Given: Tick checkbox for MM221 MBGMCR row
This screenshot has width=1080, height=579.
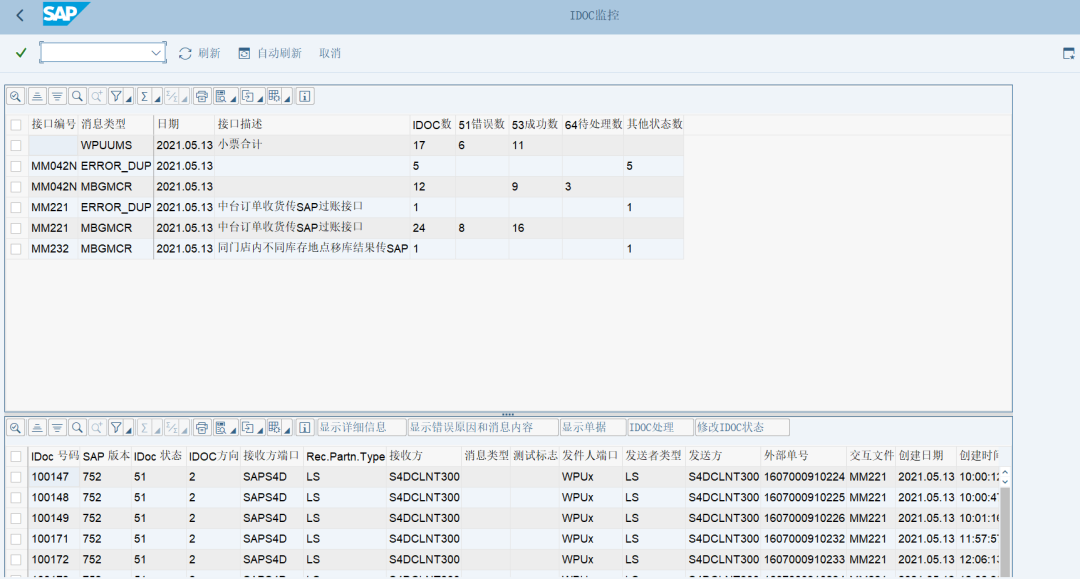Looking at the screenshot, I should 16,228.
